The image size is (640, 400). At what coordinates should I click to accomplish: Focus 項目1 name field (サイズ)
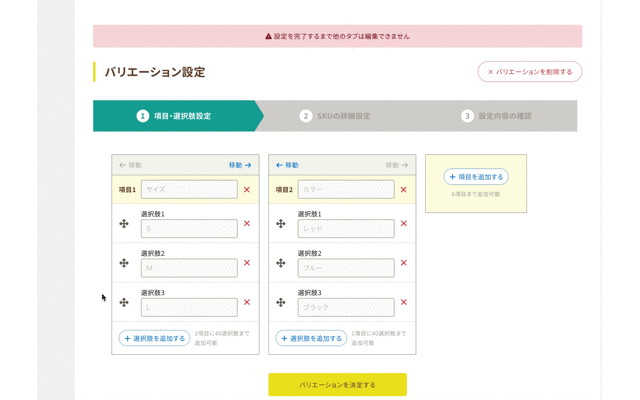189,189
